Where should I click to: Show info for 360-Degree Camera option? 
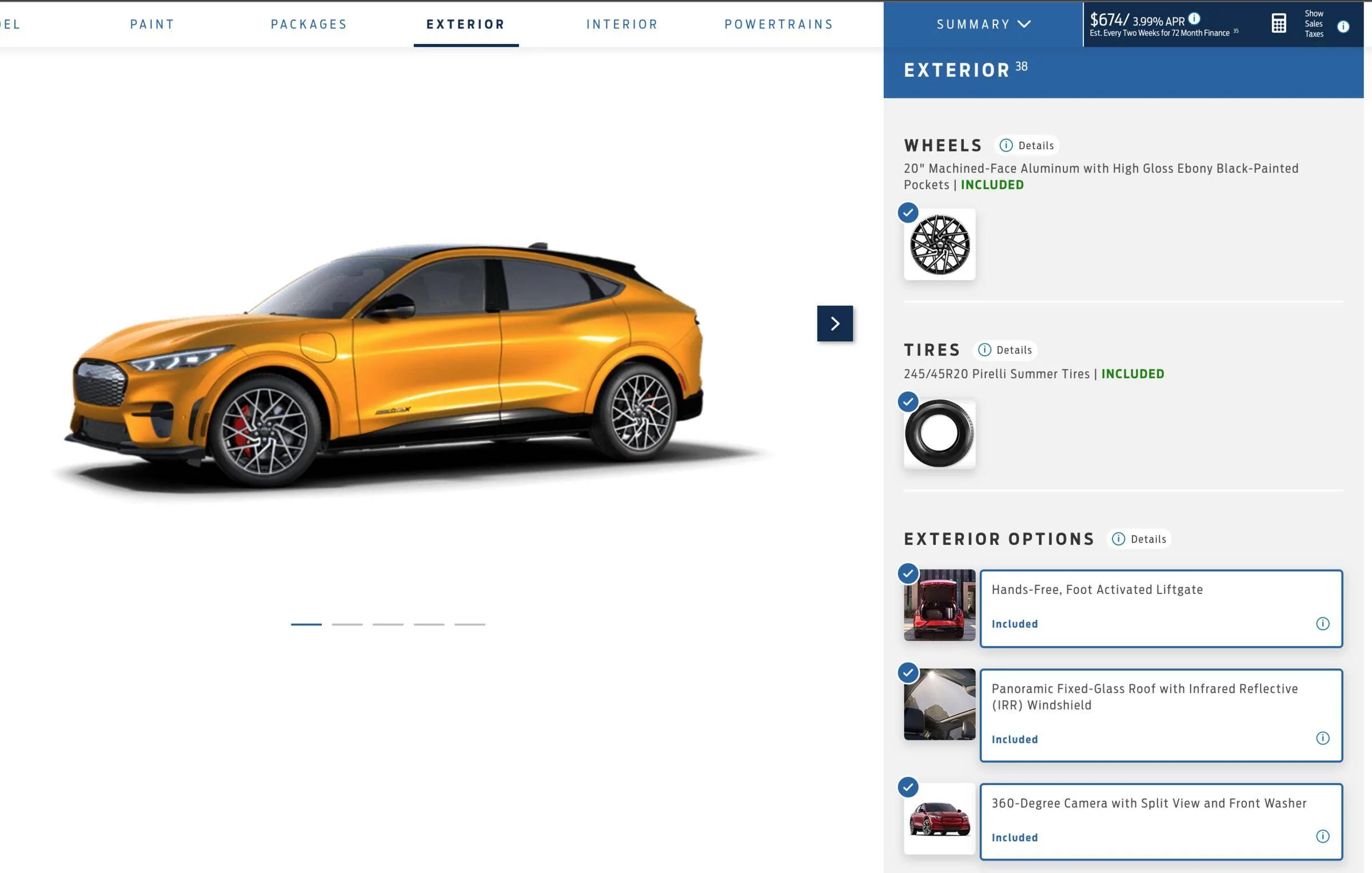[x=1322, y=836]
